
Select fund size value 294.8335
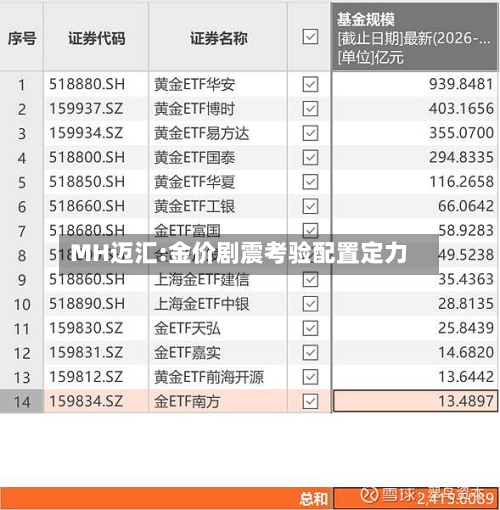pyautogui.click(x=461, y=157)
